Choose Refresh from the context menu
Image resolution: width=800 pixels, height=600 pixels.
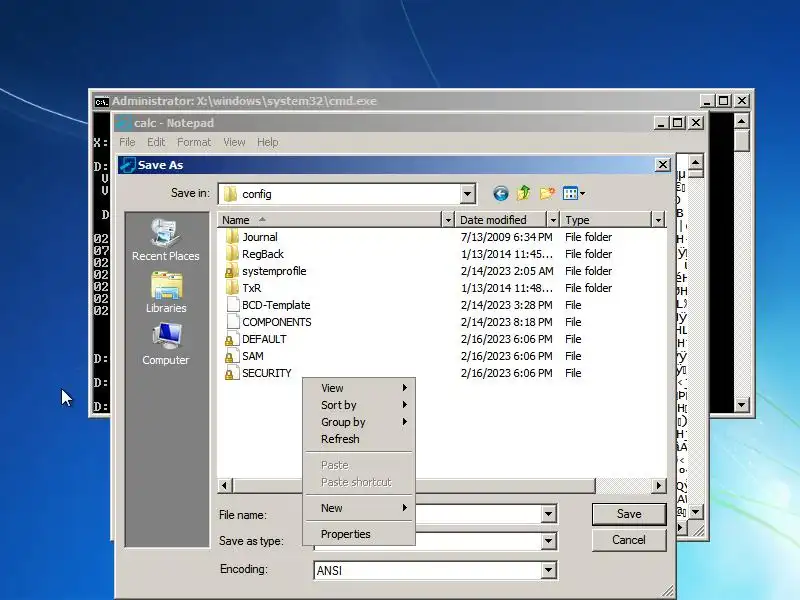pos(359,439)
